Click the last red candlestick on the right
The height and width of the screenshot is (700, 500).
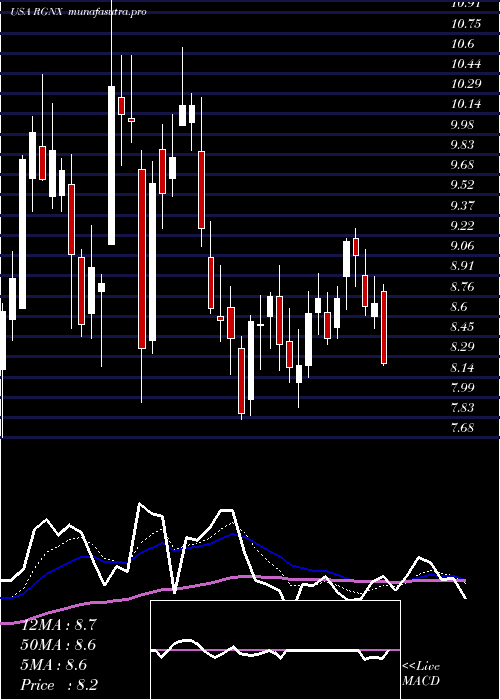[384, 327]
